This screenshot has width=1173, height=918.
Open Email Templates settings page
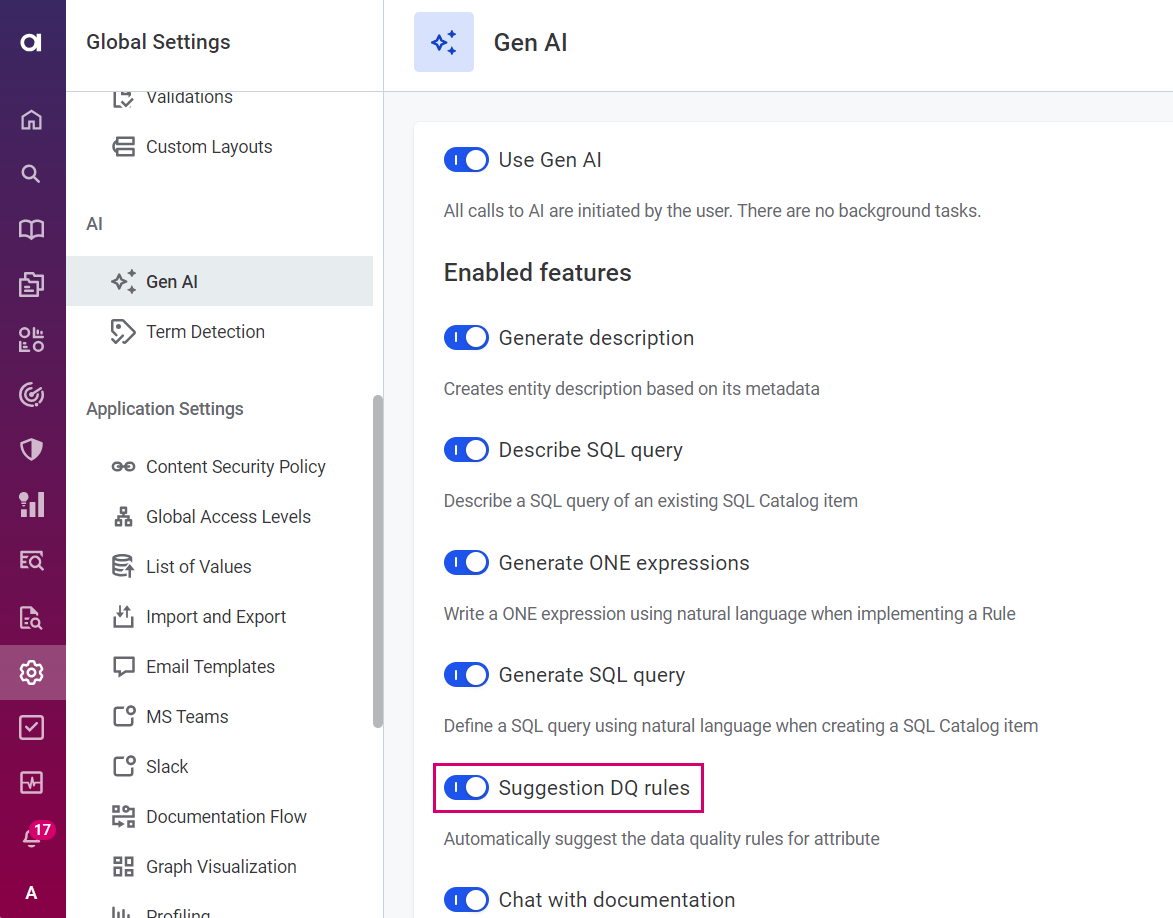coord(210,667)
